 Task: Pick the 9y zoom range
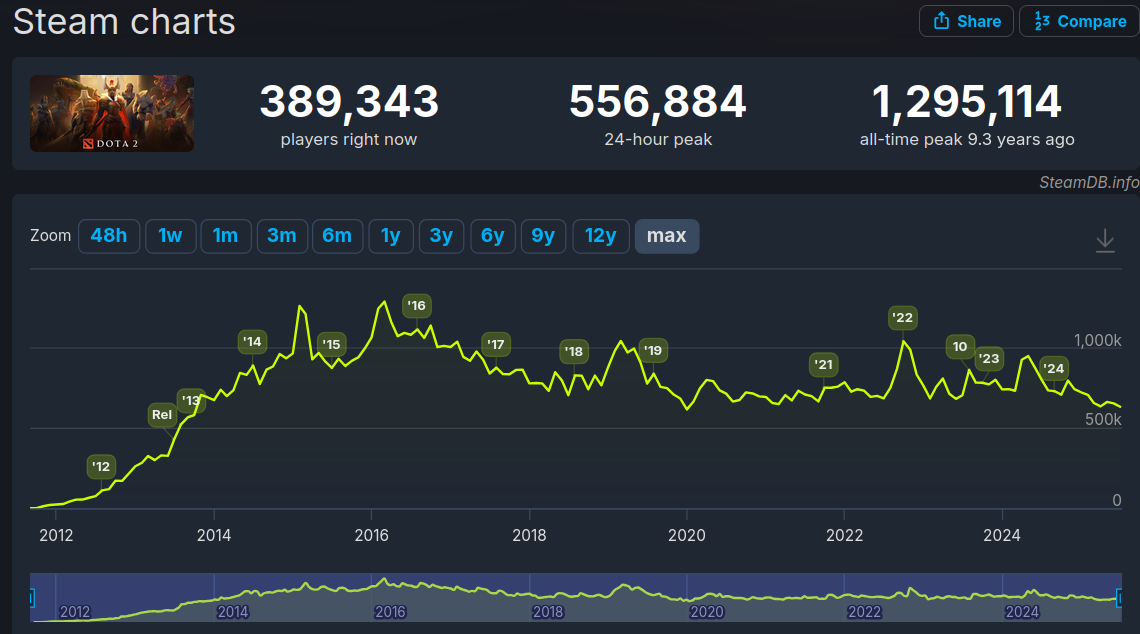pos(544,236)
